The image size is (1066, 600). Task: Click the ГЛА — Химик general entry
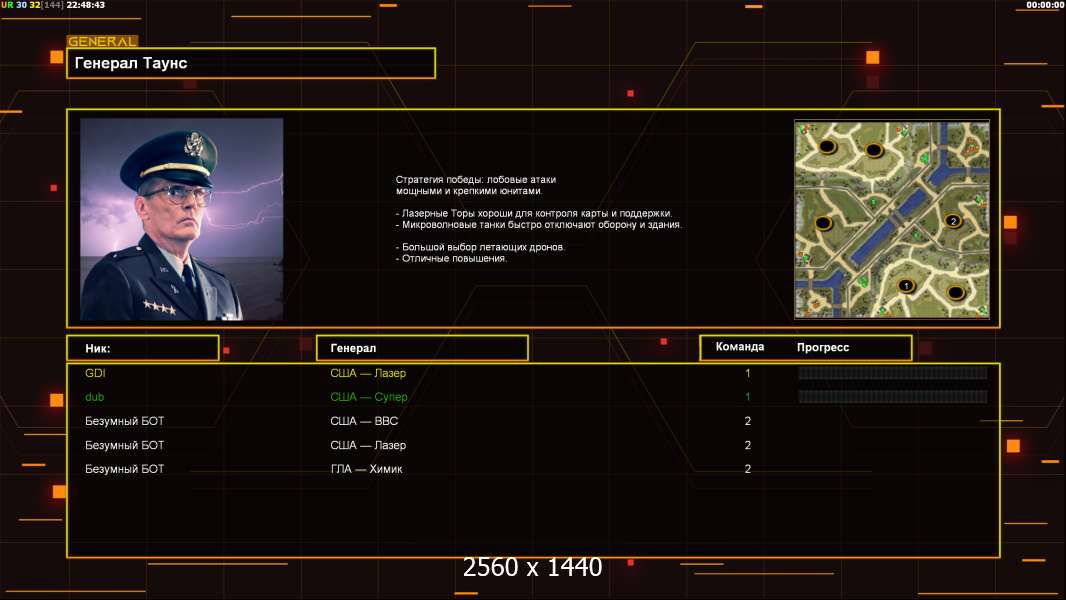click(366, 469)
